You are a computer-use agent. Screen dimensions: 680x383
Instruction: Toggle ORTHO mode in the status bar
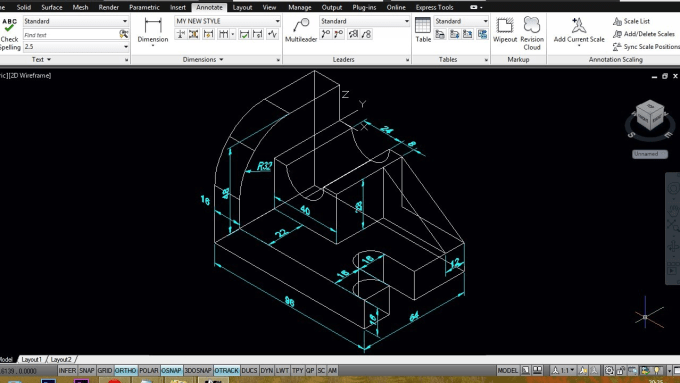(125, 370)
